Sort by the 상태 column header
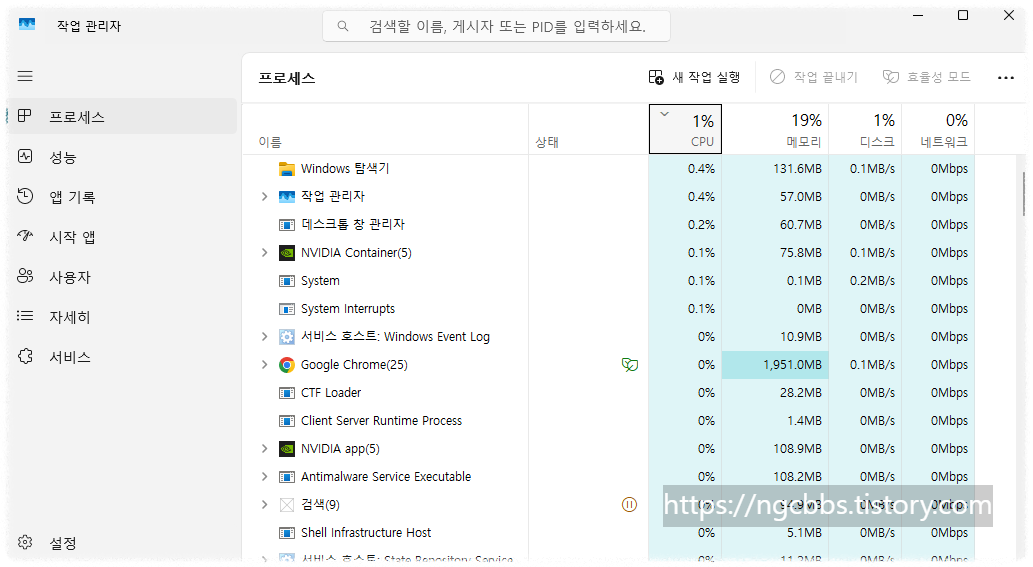Viewport: 1033px width, 567px height. click(x=588, y=129)
